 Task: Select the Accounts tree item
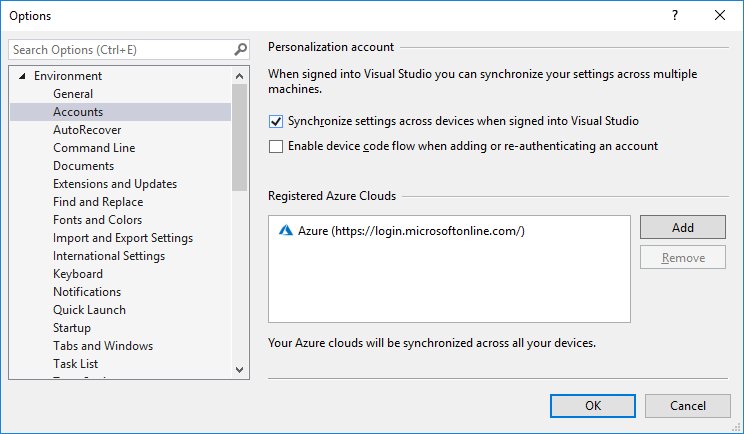click(x=121, y=112)
